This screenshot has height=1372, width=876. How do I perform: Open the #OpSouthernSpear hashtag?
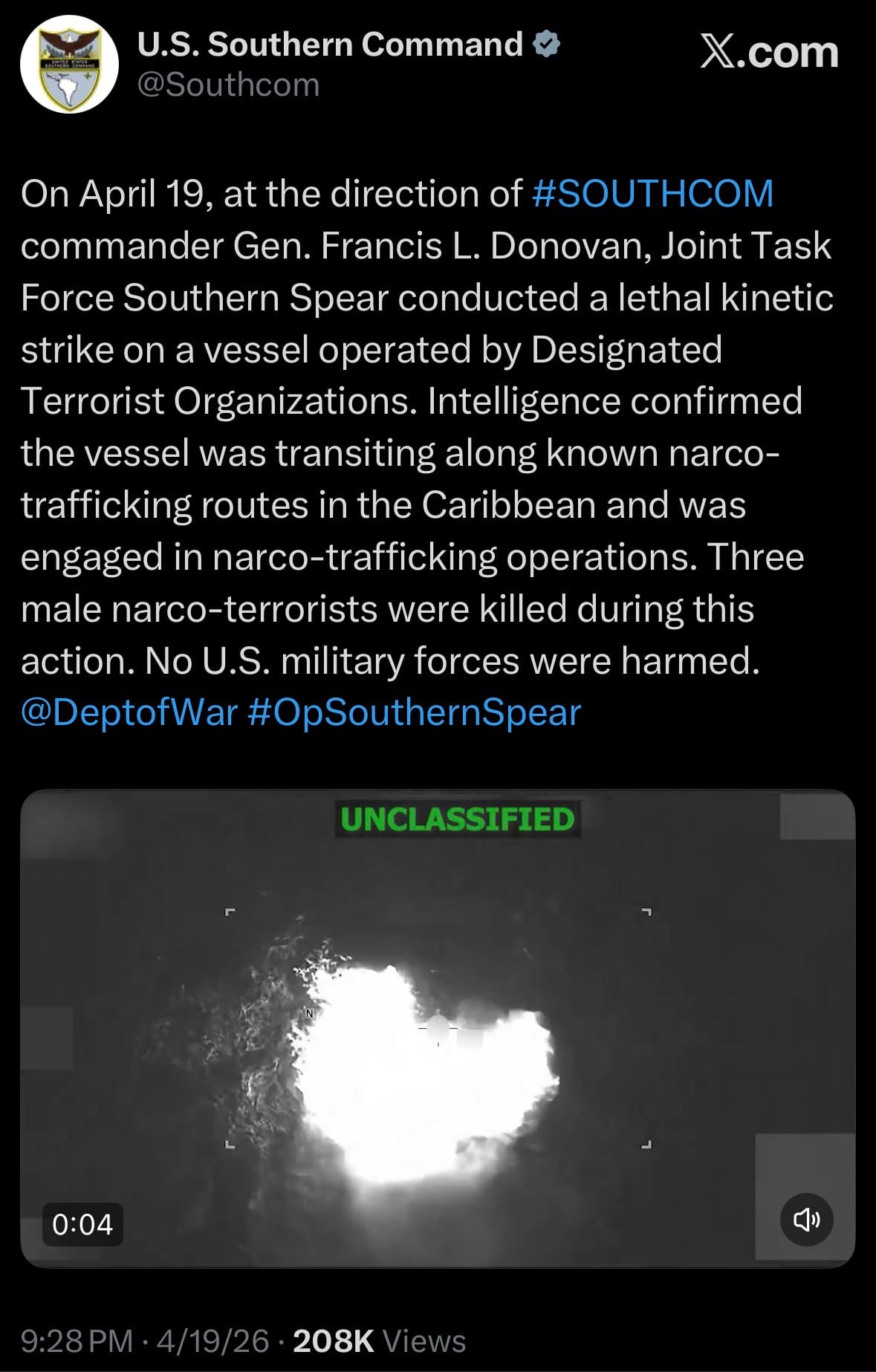point(414,712)
